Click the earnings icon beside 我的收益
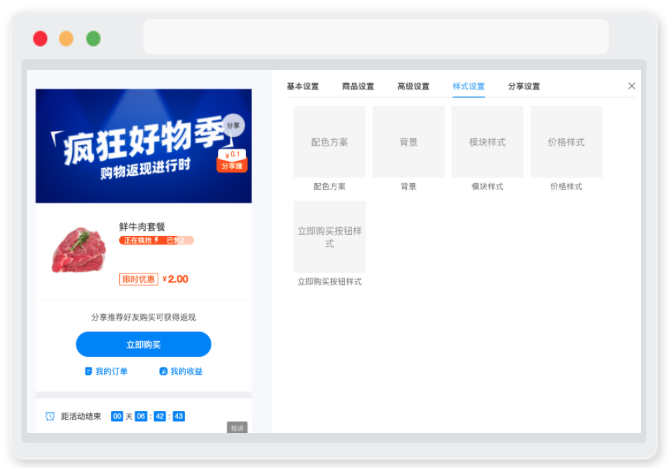The height and width of the screenshot is (468, 668). coord(163,371)
